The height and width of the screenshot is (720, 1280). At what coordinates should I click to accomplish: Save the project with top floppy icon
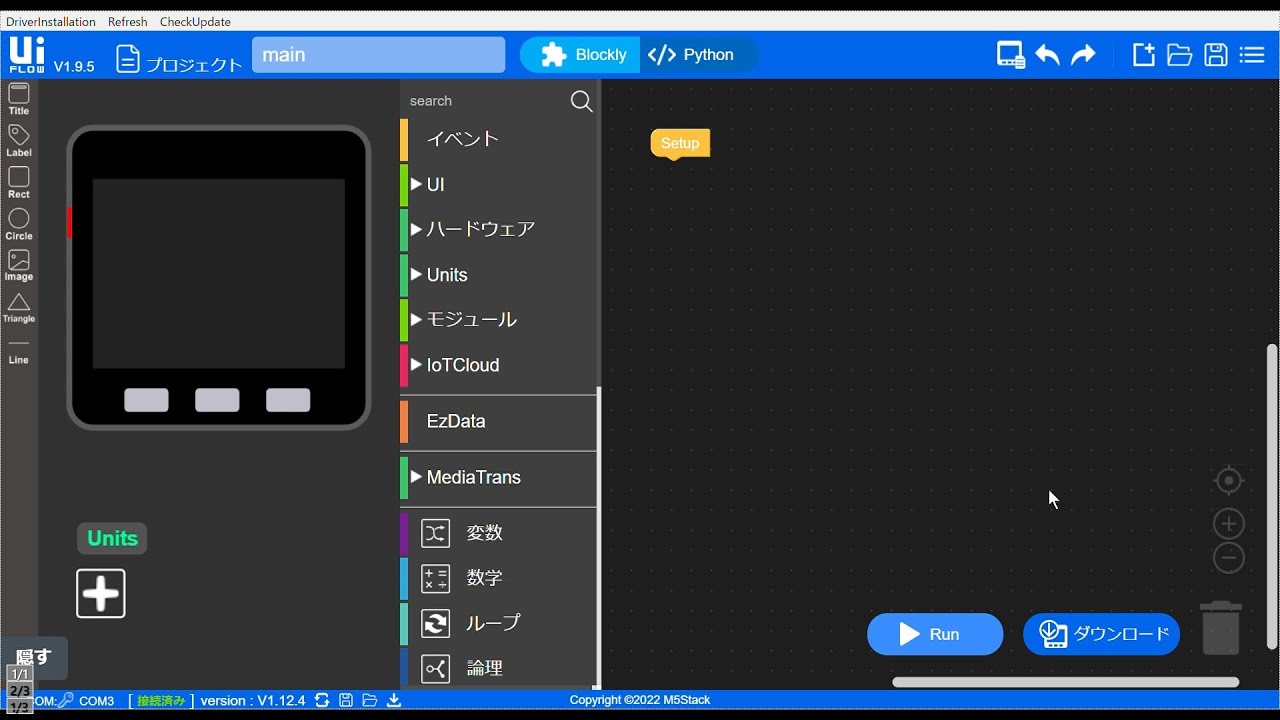pyautogui.click(x=1216, y=55)
